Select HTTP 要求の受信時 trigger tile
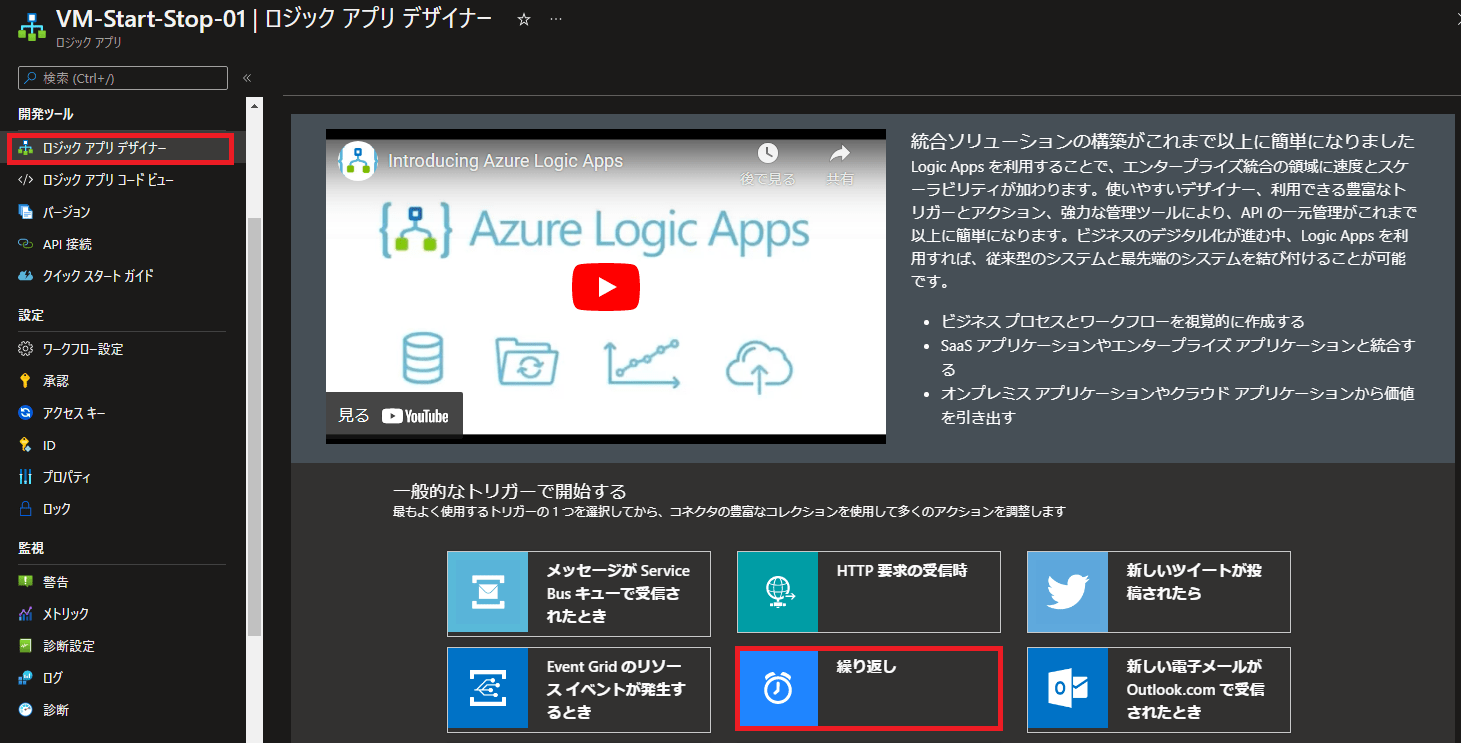The width and height of the screenshot is (1461, 743). click(869, 592)
